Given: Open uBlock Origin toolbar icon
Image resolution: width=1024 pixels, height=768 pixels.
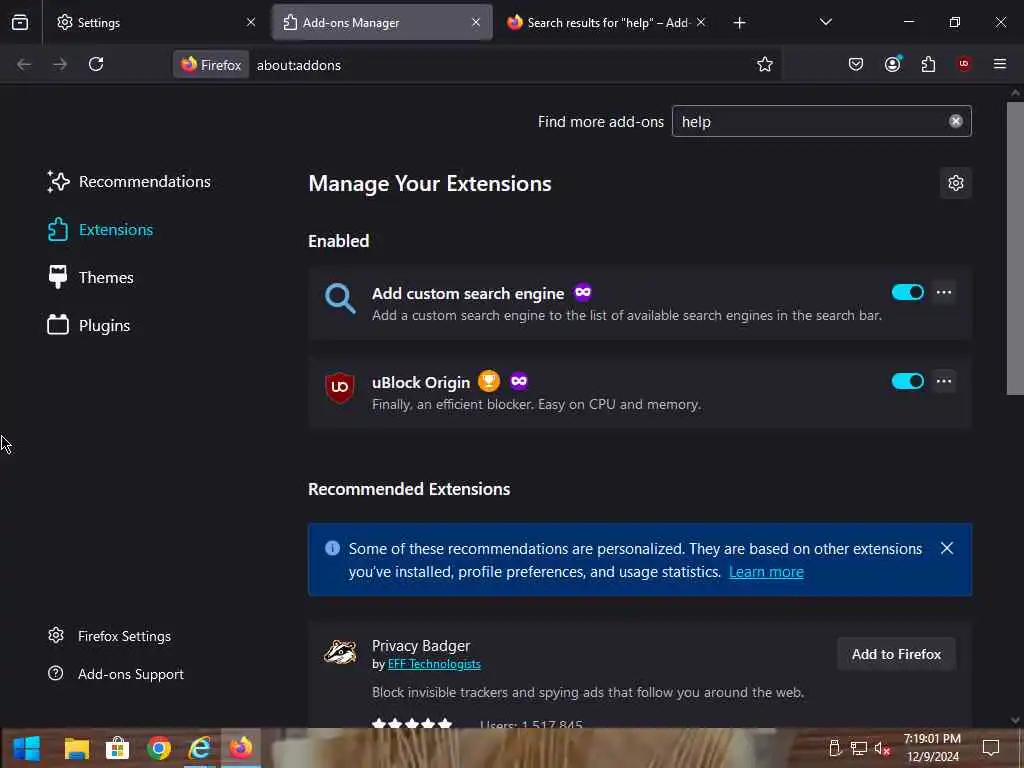Looking at the screenshot, I should pos(964,64).
